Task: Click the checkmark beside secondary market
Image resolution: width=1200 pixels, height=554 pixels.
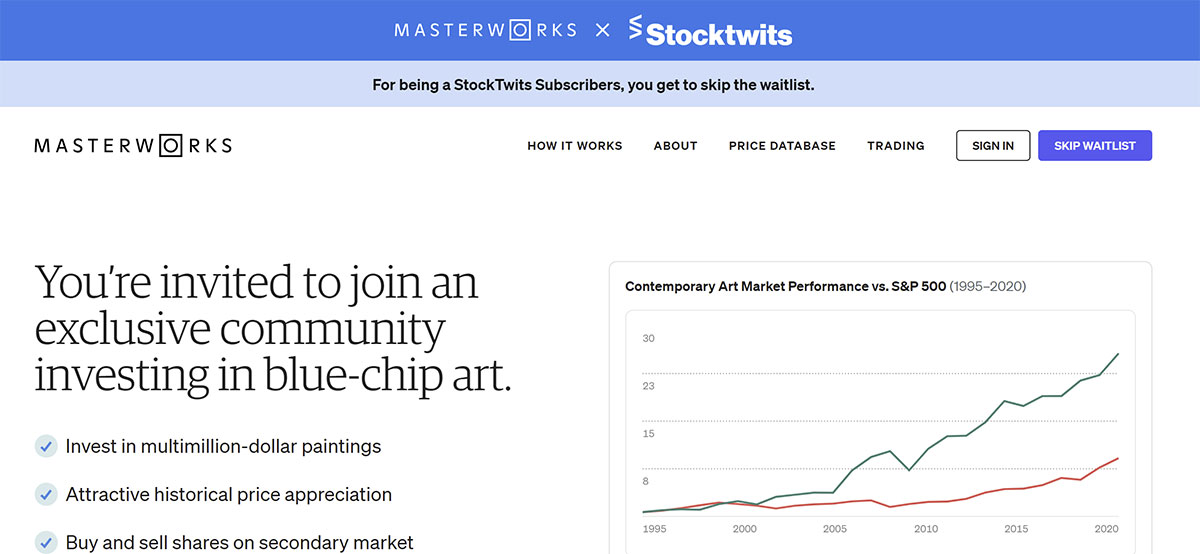Action: point(45,542)
